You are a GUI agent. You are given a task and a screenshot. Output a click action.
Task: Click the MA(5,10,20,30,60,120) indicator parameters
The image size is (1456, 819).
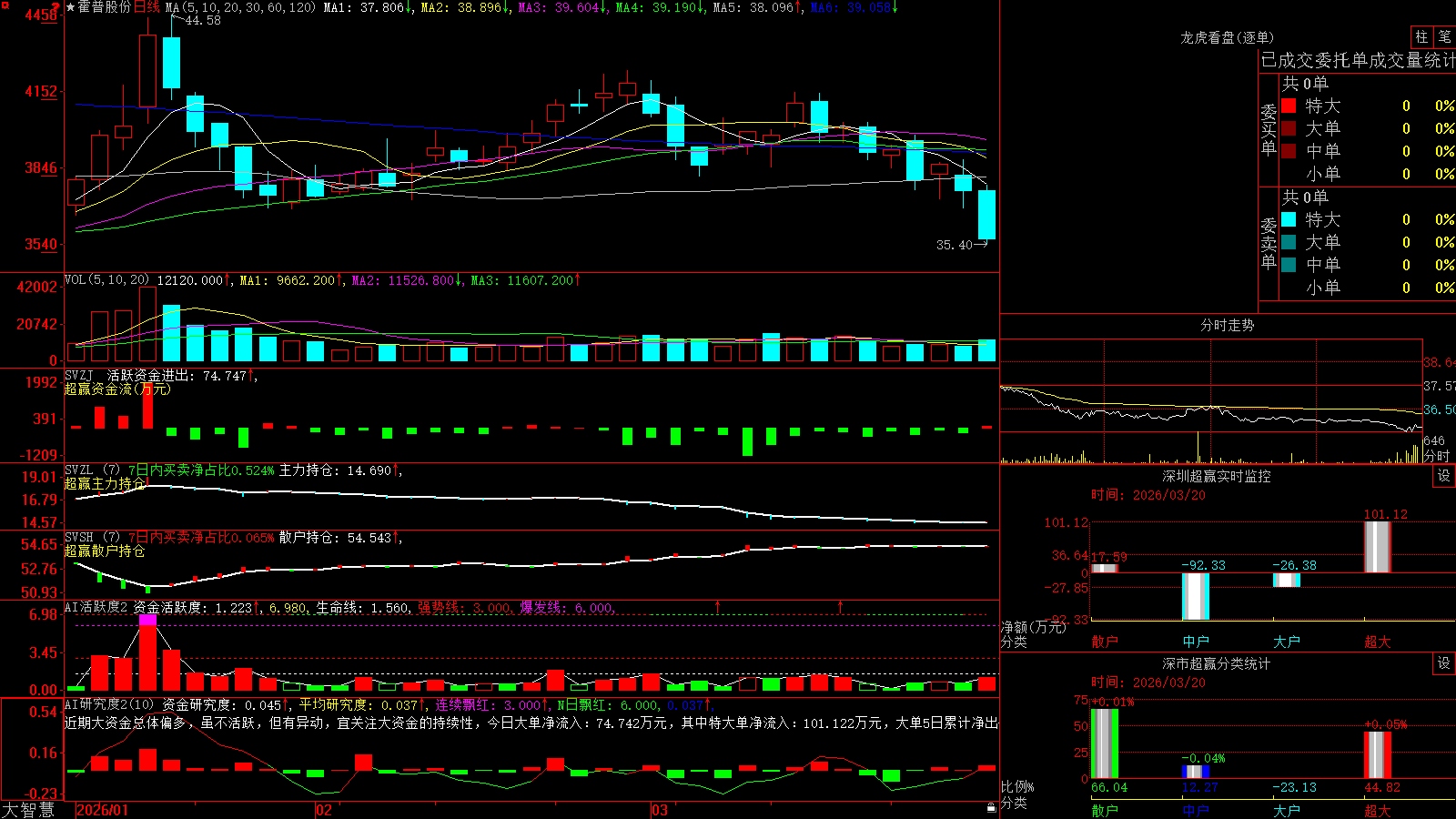(241, 7)
